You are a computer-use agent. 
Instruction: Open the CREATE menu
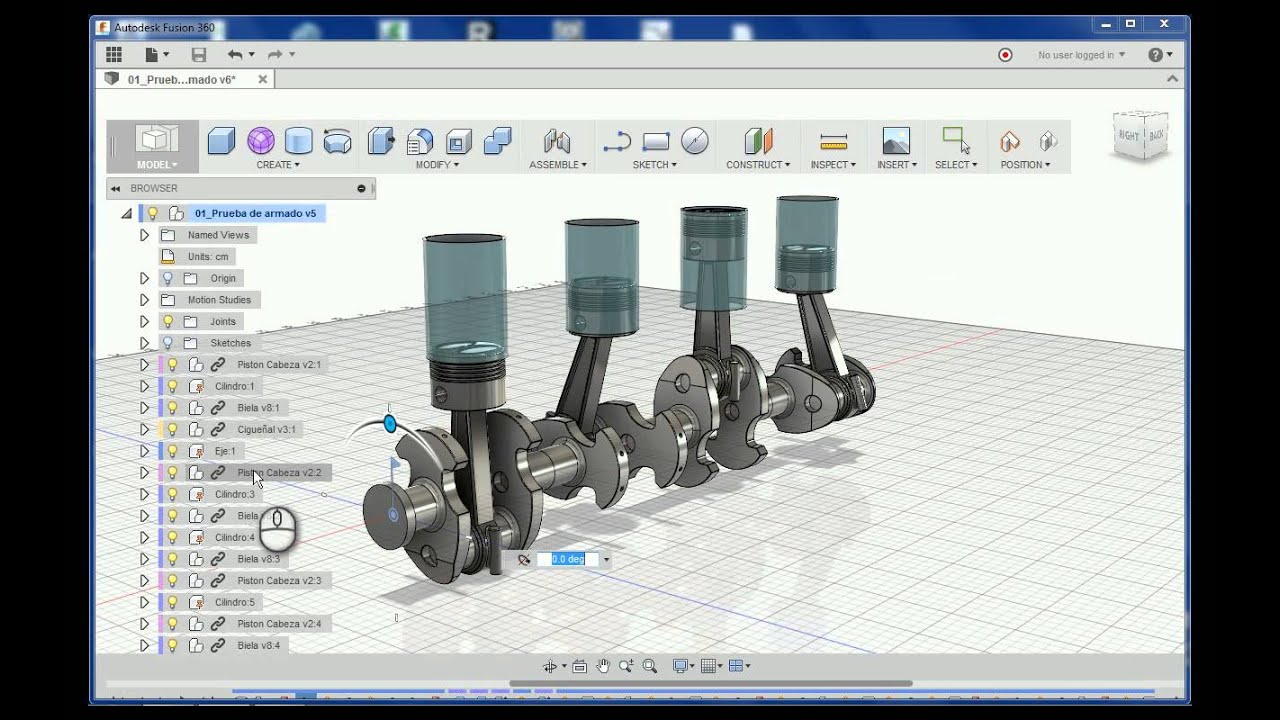pyautogui.click(x=278, y=165)
